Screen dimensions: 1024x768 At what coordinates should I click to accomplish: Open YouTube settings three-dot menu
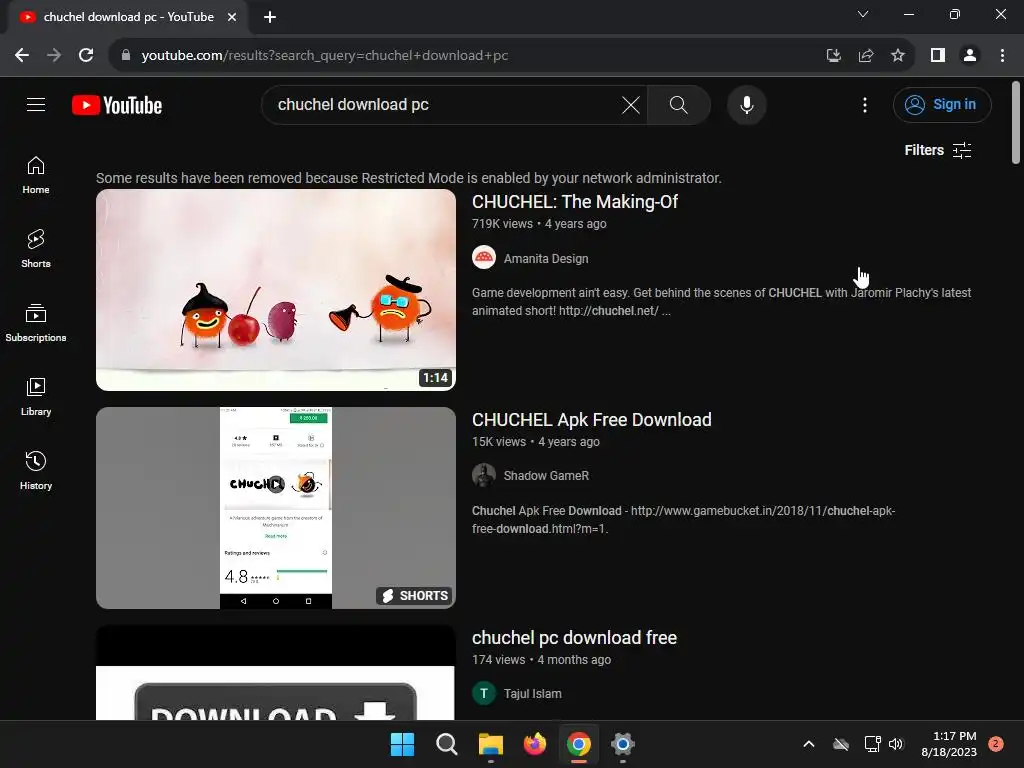[x=865, y=104]
